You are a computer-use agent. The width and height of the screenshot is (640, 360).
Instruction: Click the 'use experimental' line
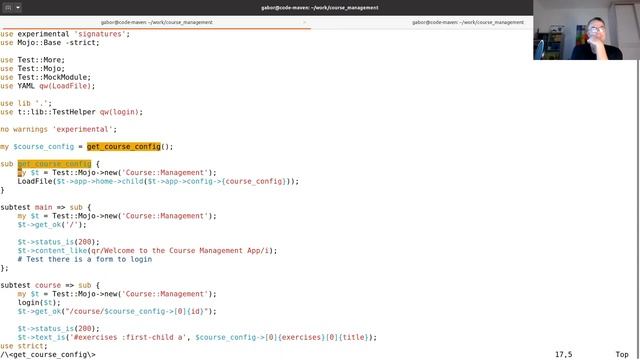(x=65, y=34)
